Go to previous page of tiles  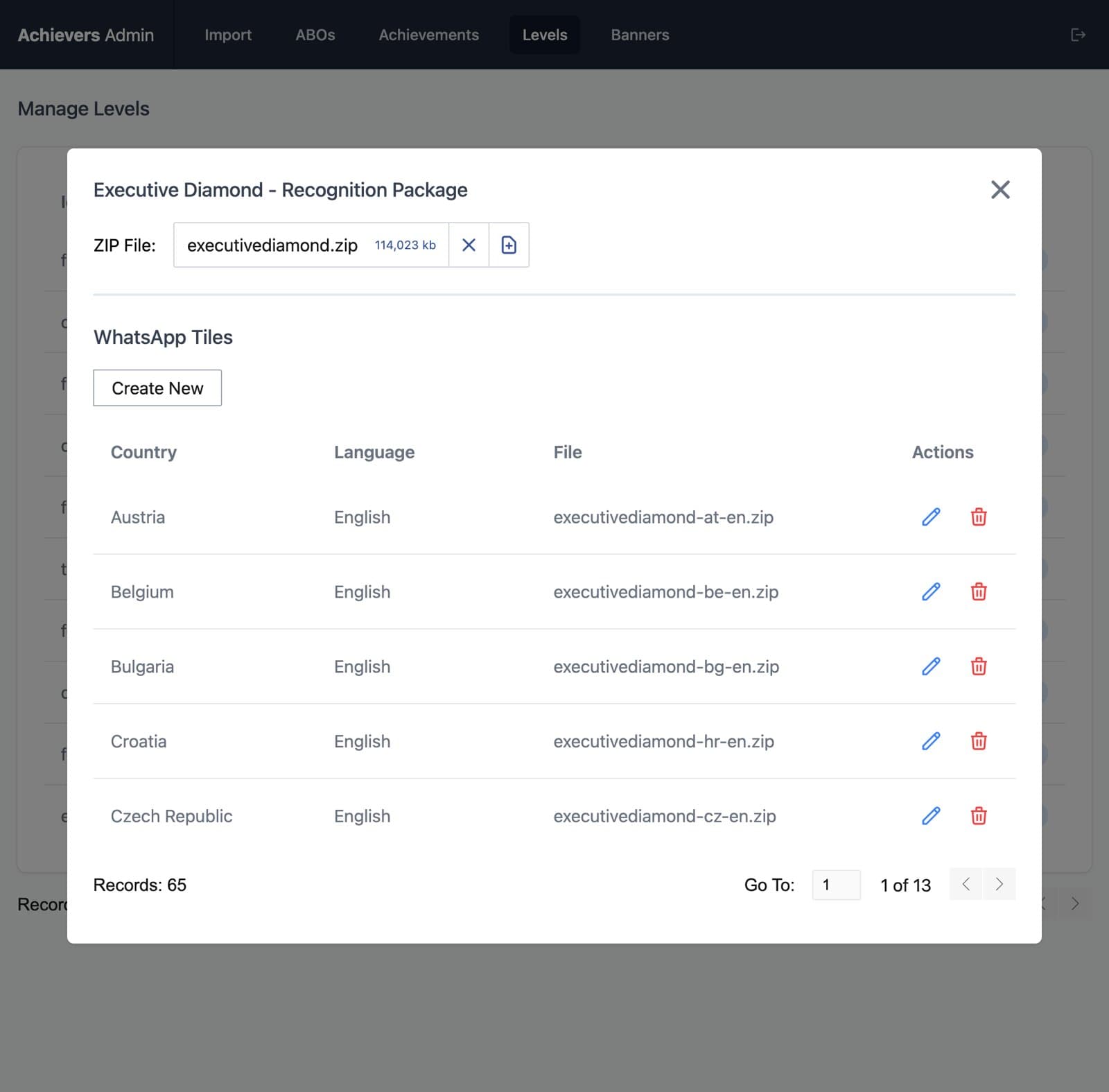pos(966,884)
